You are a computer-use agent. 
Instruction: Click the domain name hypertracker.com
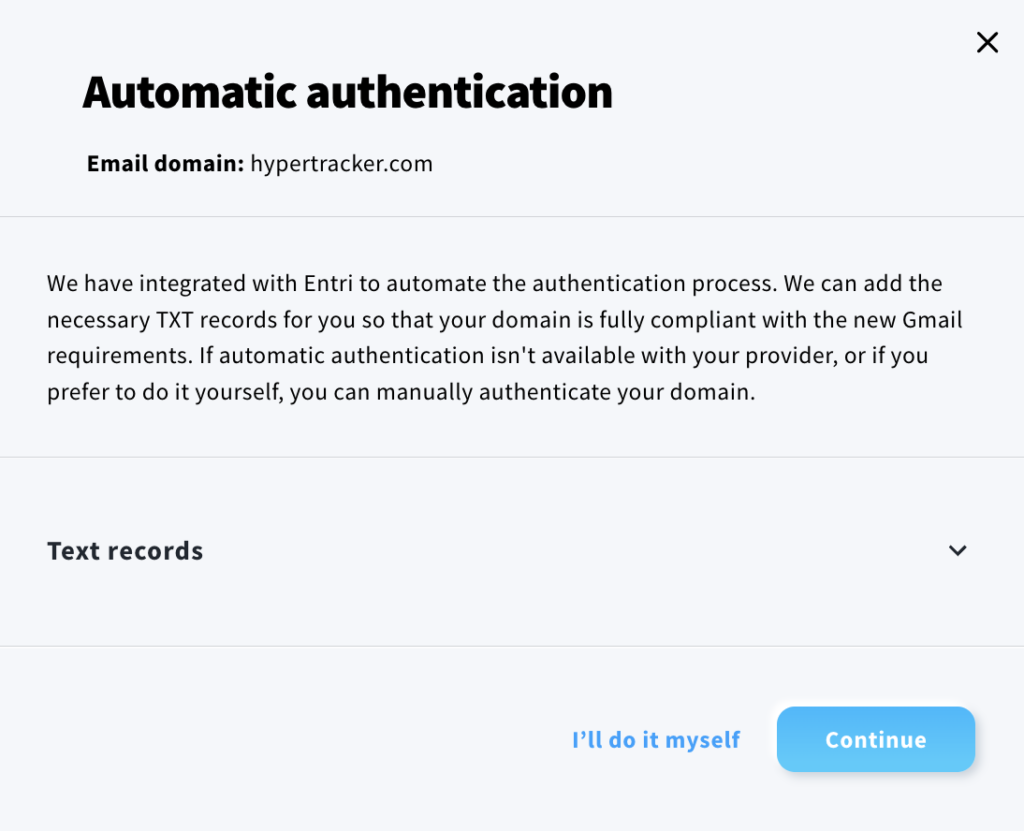(x=340, y=163)
